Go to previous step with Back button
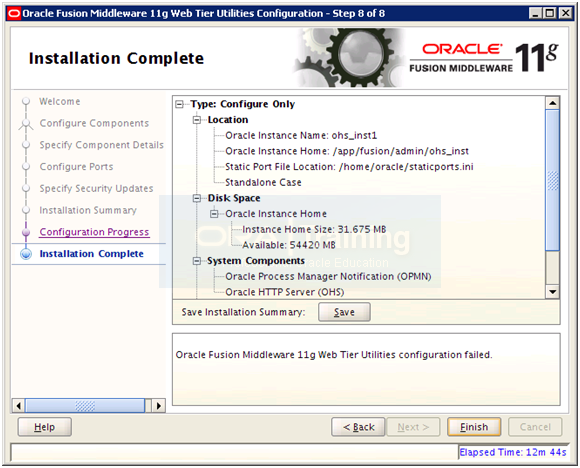 358,427
